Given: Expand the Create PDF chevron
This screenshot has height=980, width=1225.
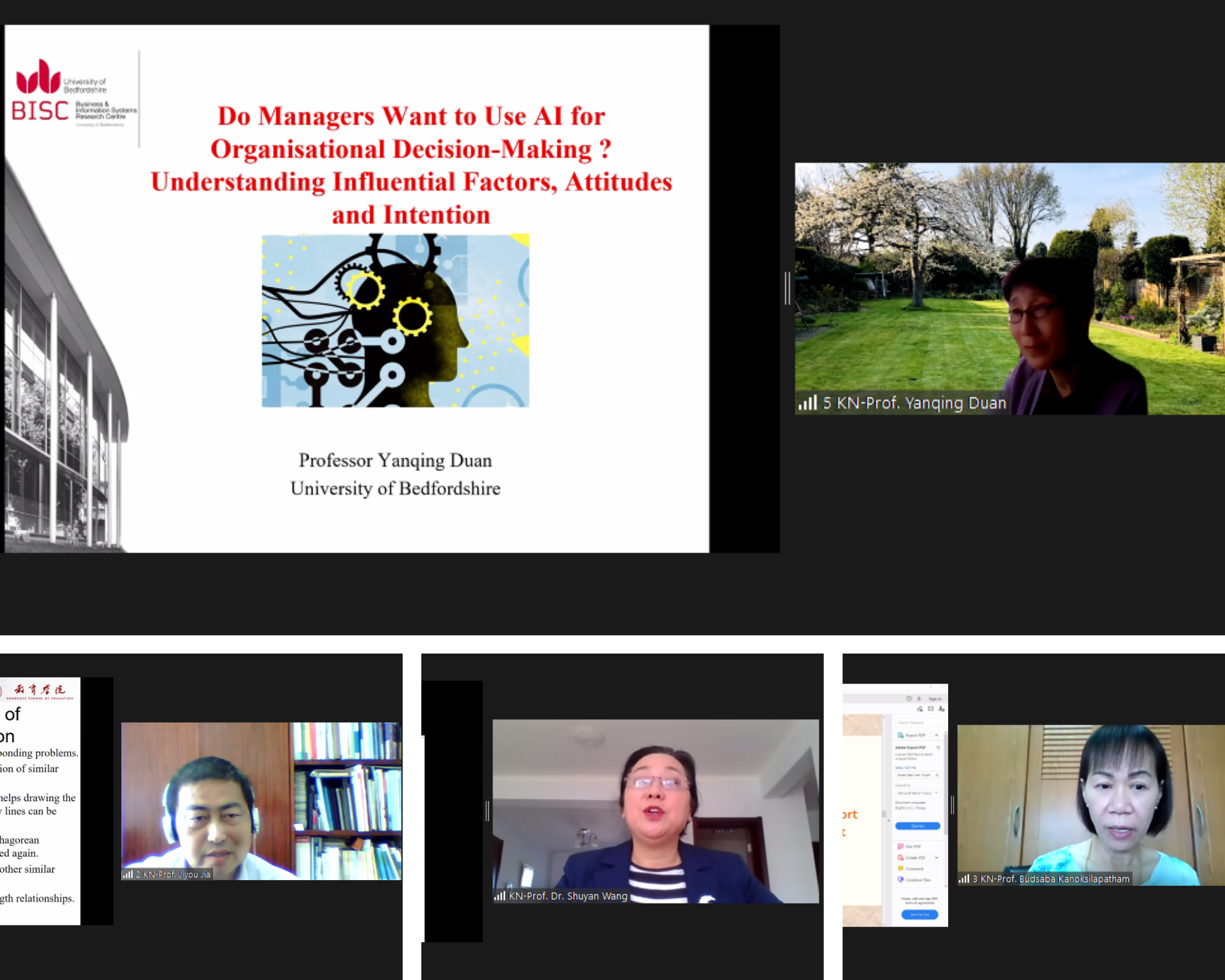Looking at the screenshot, I should coord(937,858).
